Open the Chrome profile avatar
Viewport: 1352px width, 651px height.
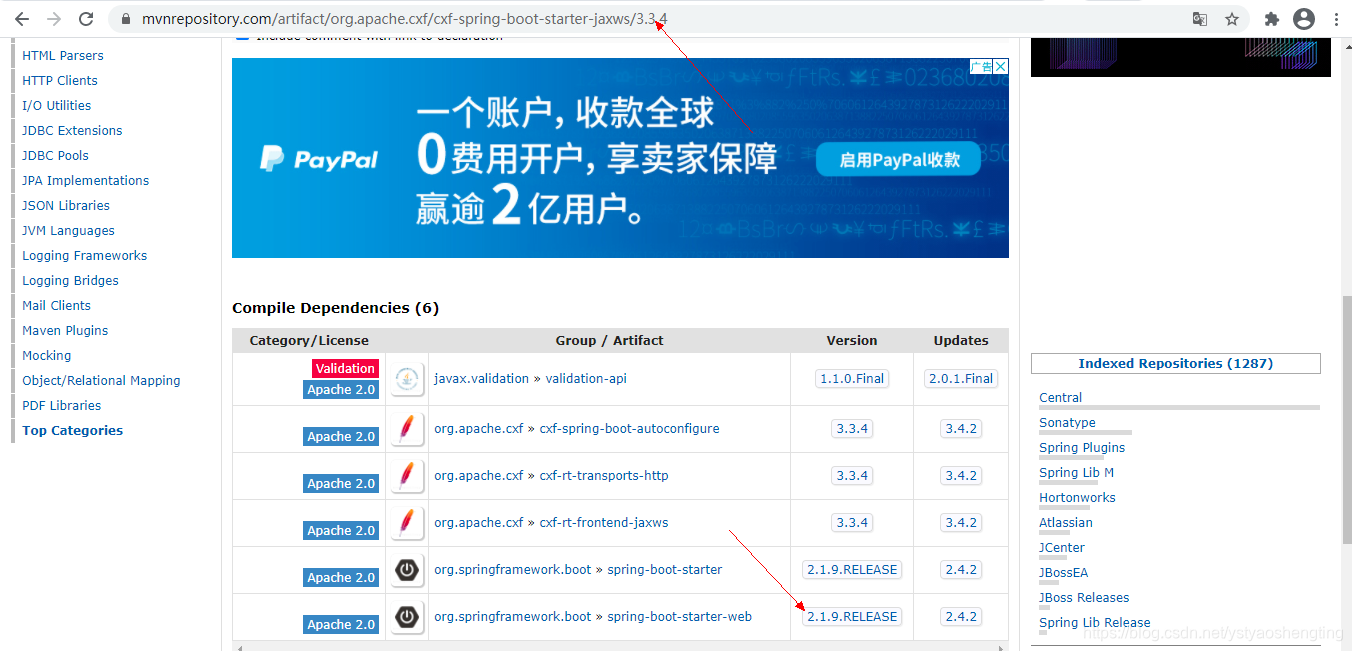coord(1303,18)
